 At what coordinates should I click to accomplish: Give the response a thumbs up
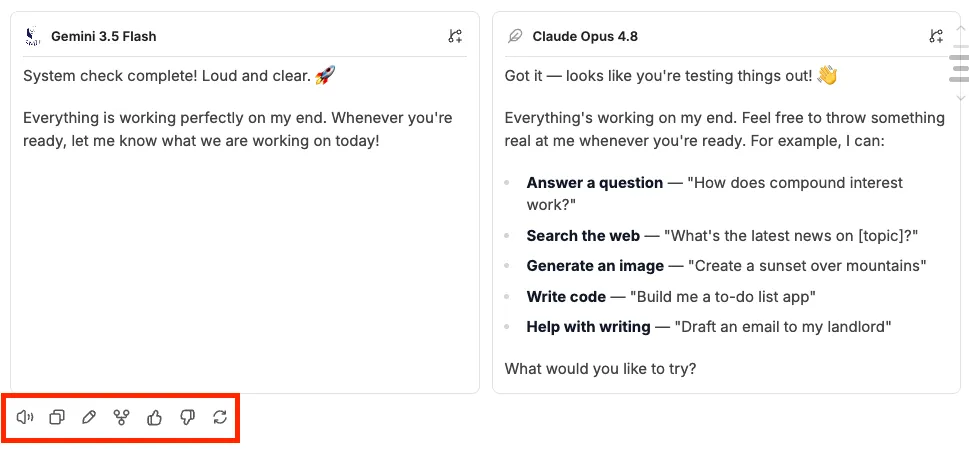pos(154,418)
